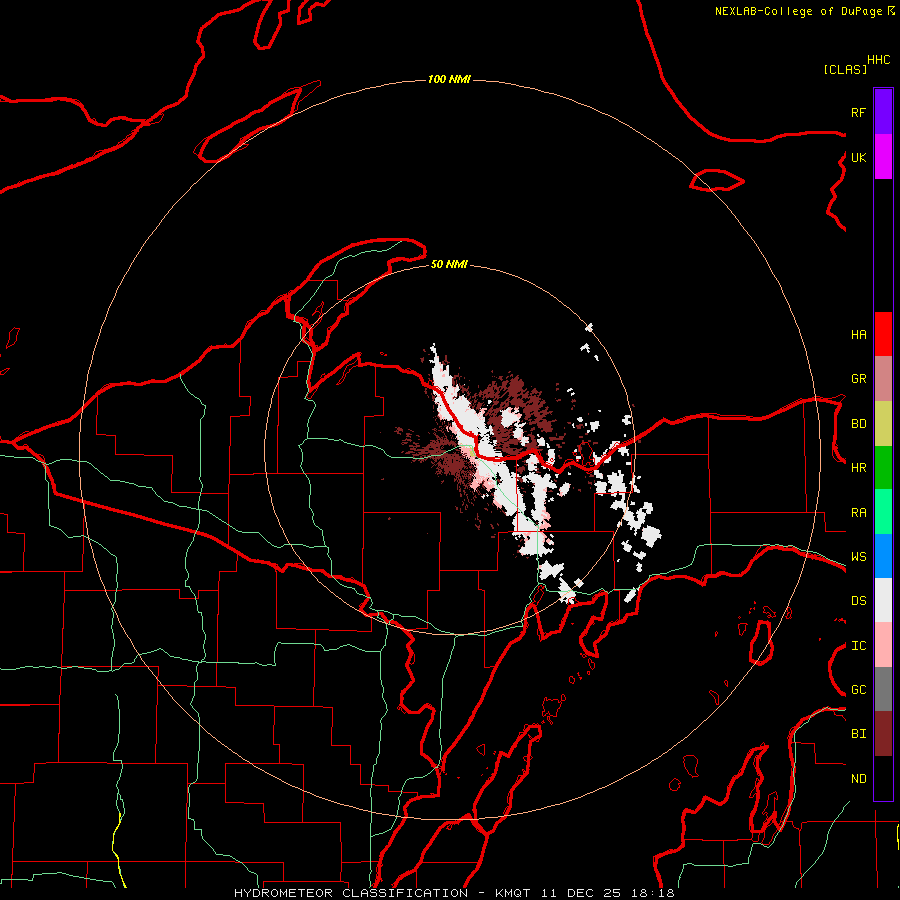Click the RA light green legend swatch
This screenshot has width=900, height=900.
883,512
